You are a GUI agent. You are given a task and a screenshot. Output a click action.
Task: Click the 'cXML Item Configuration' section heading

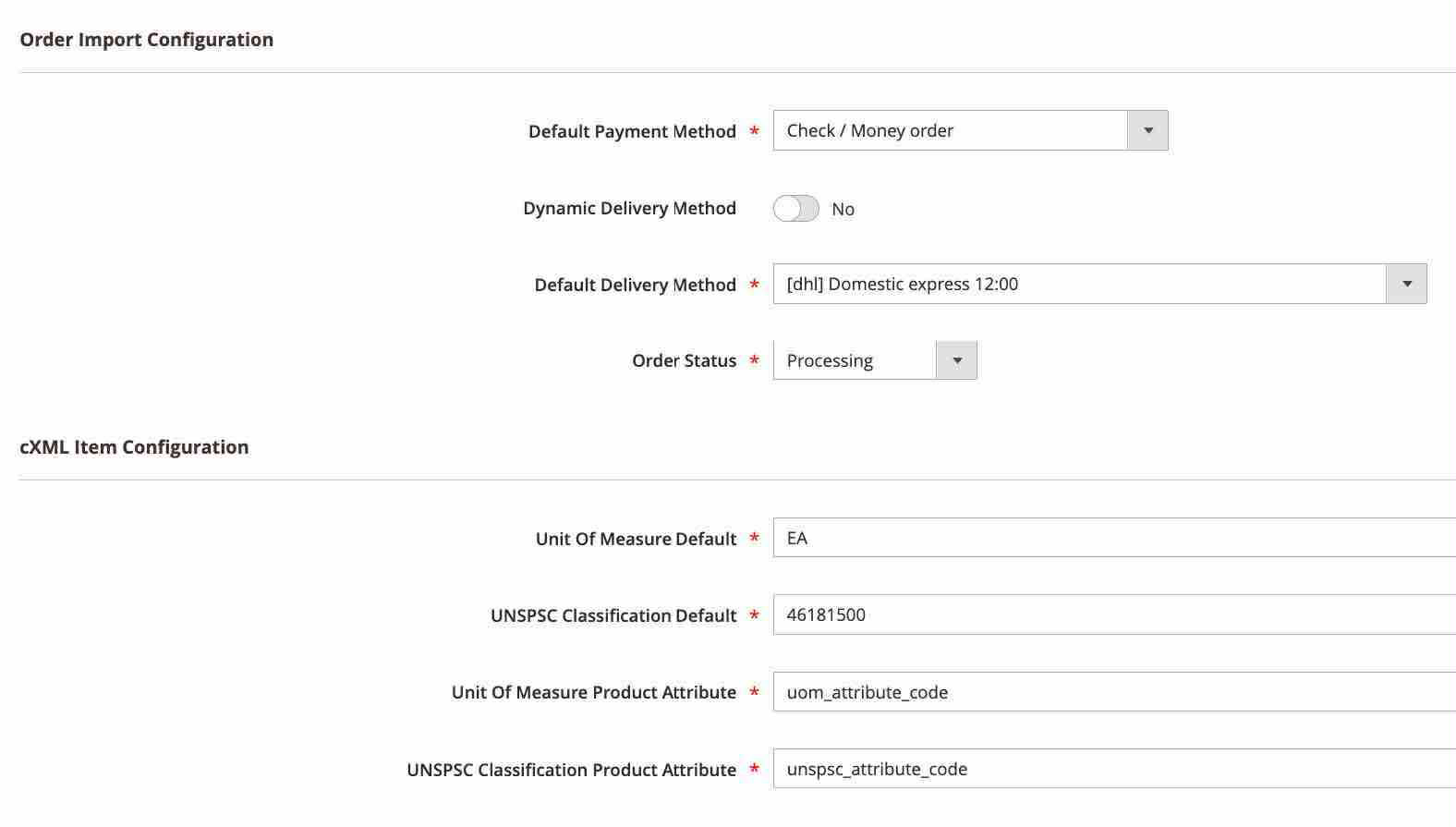pyautogui.click(x=134, y=447)
